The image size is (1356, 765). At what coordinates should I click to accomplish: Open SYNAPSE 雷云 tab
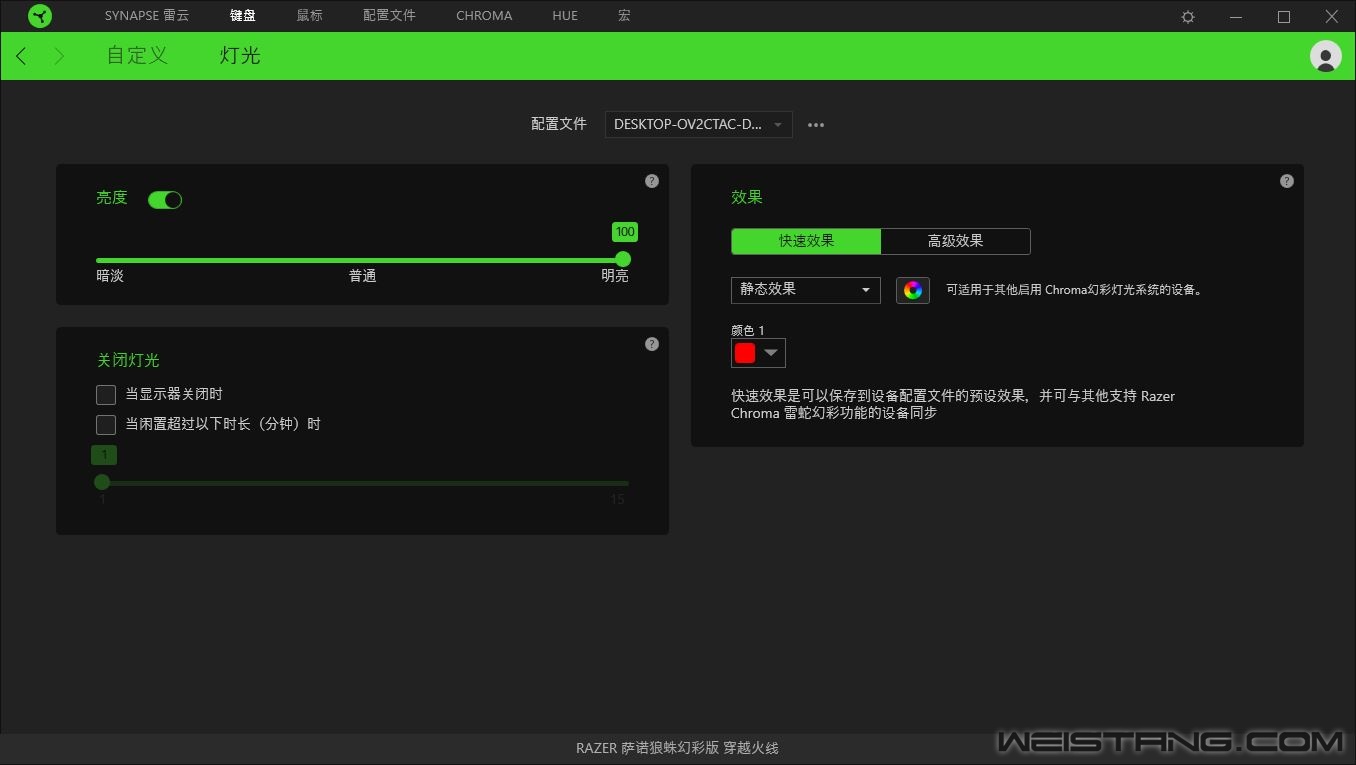(x=147, y=16)
